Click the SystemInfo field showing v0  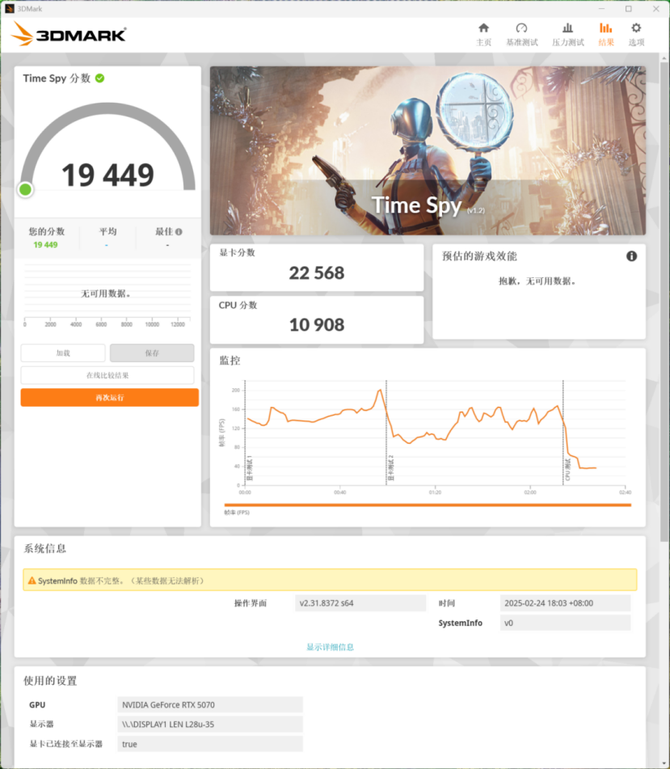click(x=565, y=623)
